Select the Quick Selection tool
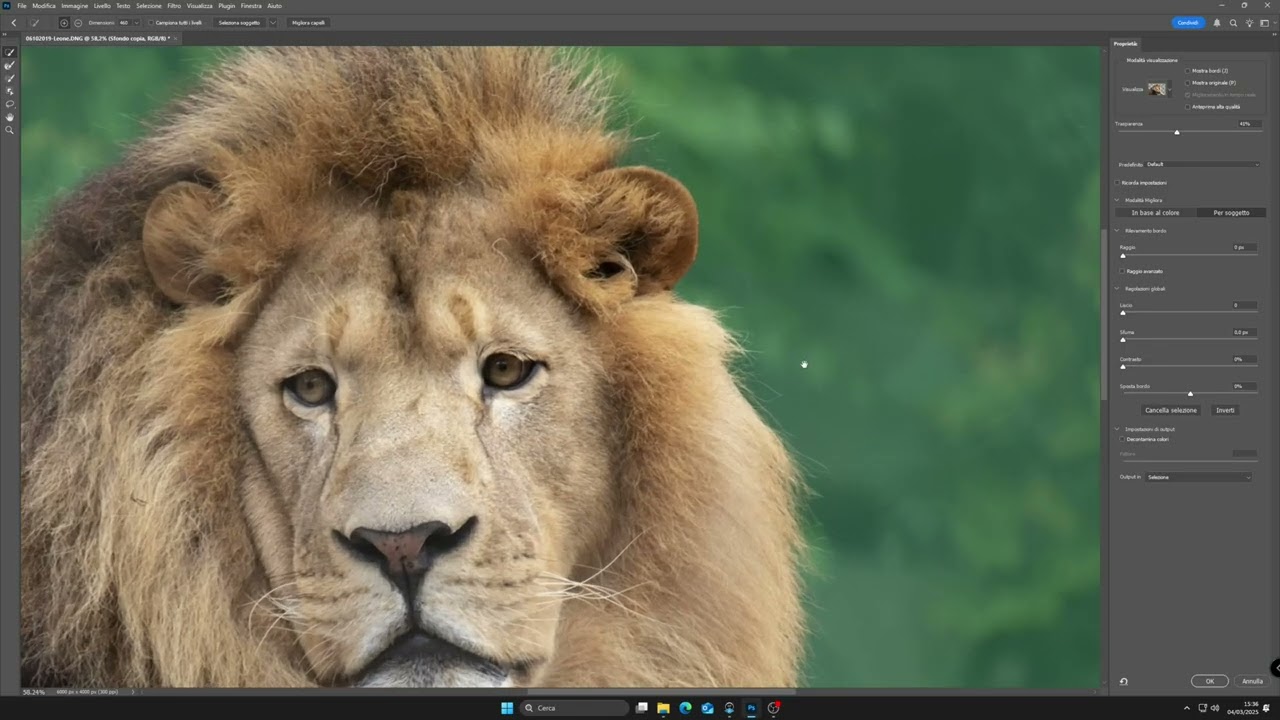Image resolution: width=1280 pixels, height=720 pixels. tap(10, 52)
